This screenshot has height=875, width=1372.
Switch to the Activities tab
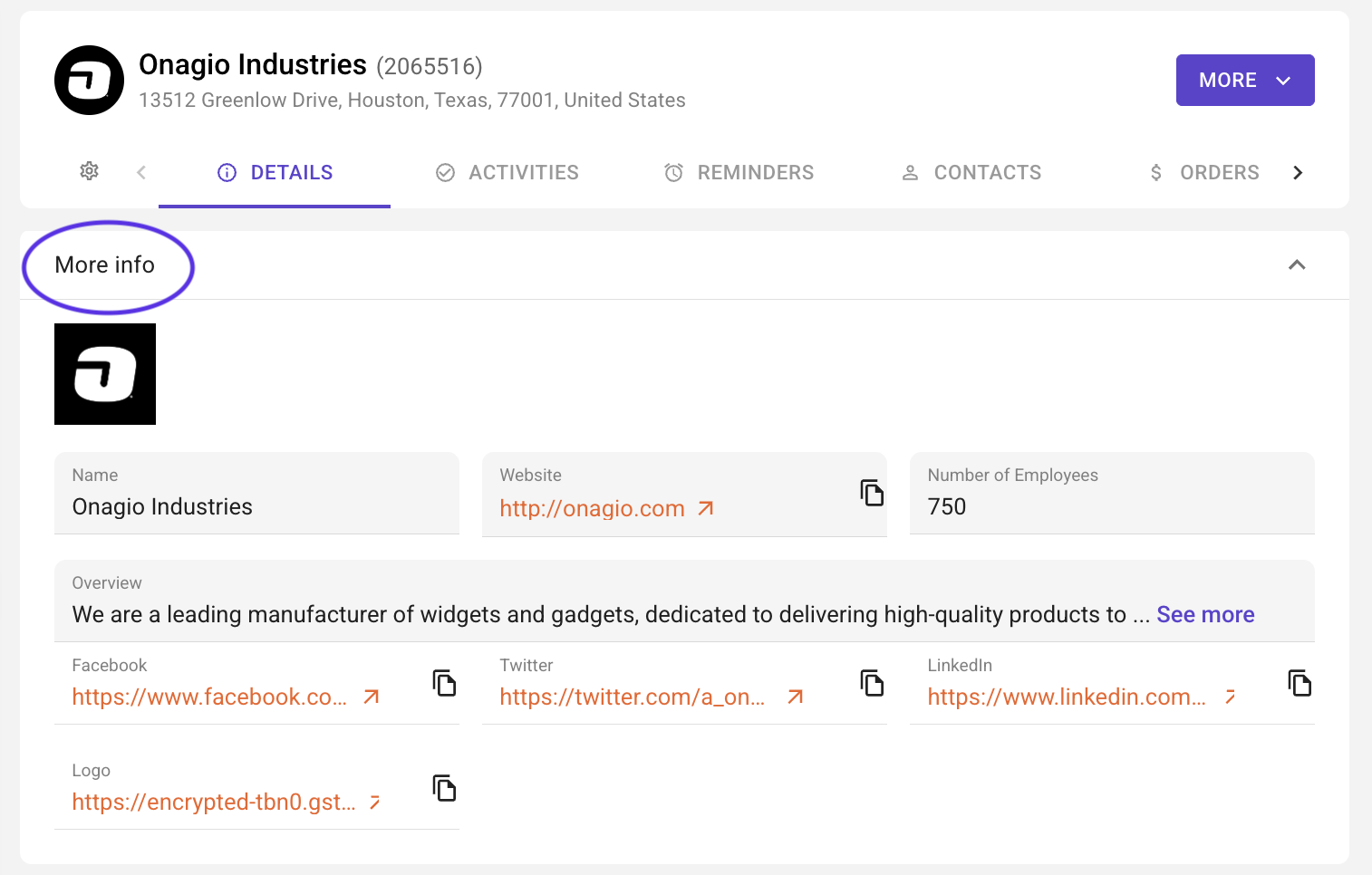click(507, 172)
